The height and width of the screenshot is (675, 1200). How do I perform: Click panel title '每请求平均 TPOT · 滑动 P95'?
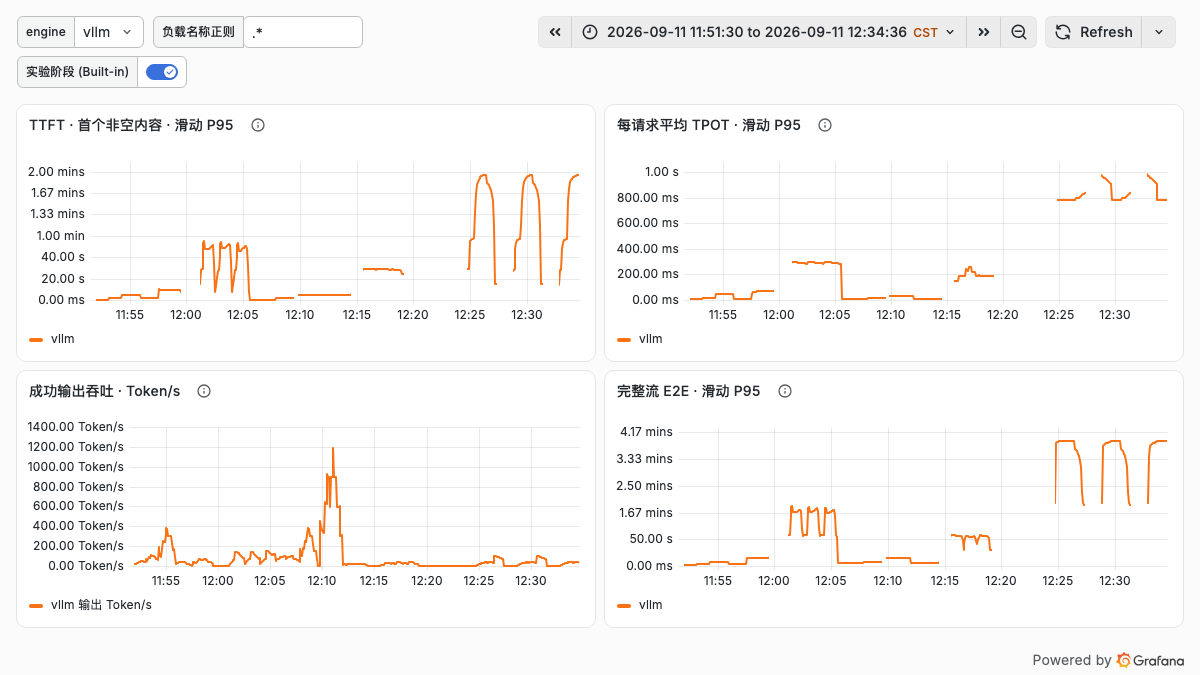tap(709, 125)
